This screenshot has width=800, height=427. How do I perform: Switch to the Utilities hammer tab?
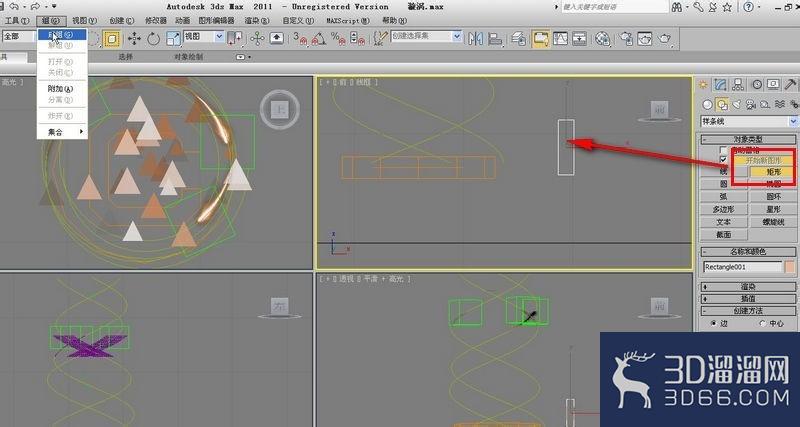pyautogui.click(x=791, y=84)
